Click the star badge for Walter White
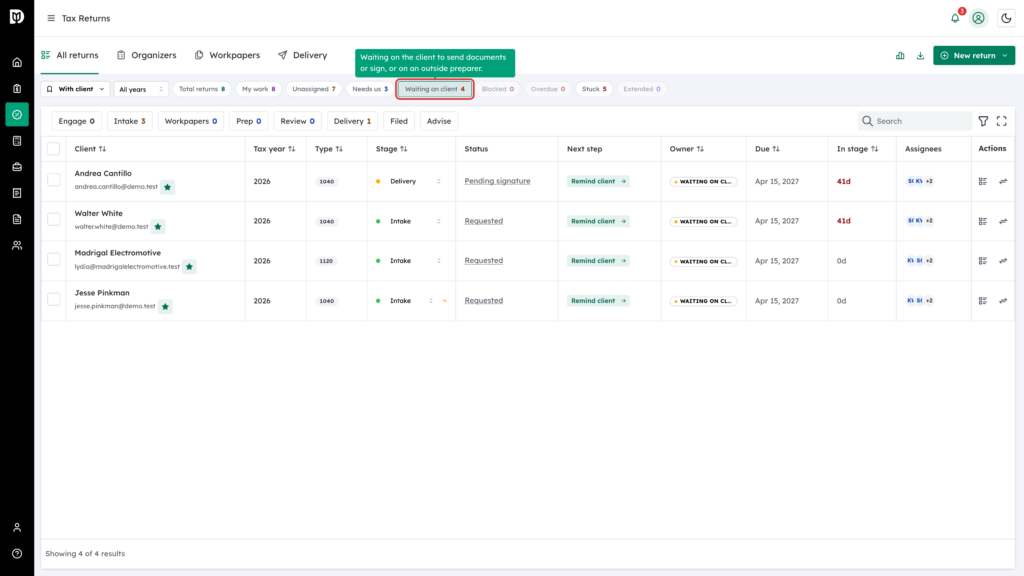This screenshot has width=1024, height=576. pos(158,227)
